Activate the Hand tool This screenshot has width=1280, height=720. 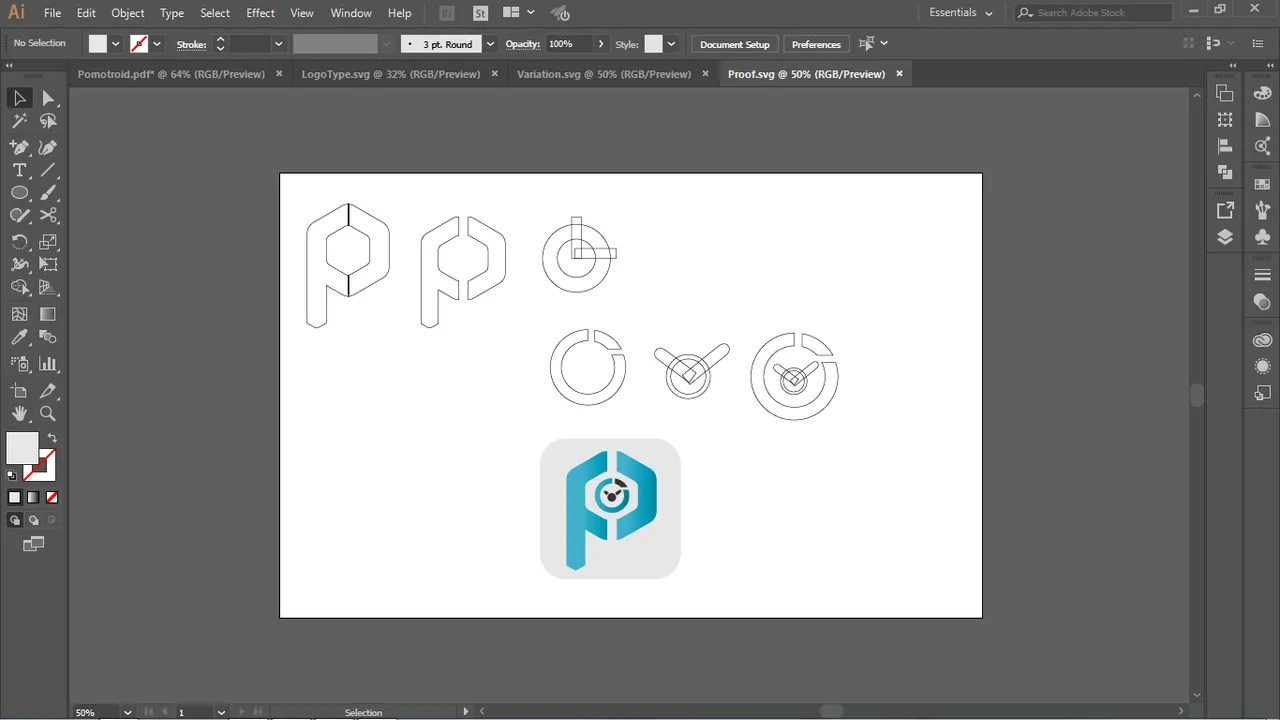coord(19,414)
